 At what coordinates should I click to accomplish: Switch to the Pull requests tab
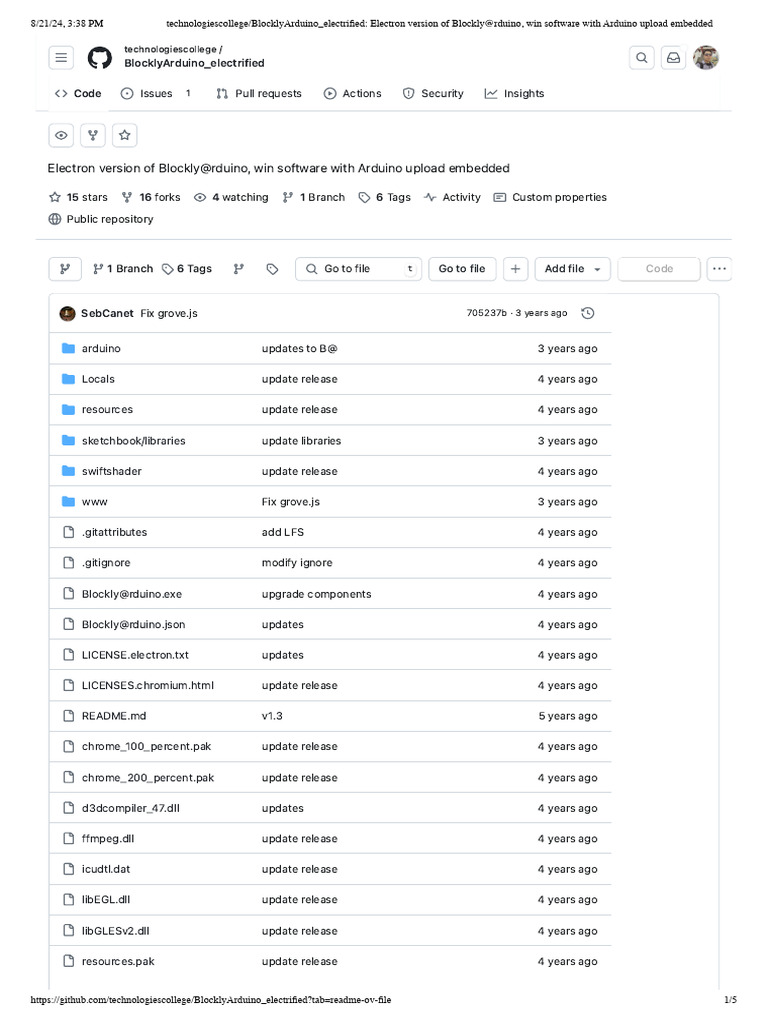pos(258,93)
